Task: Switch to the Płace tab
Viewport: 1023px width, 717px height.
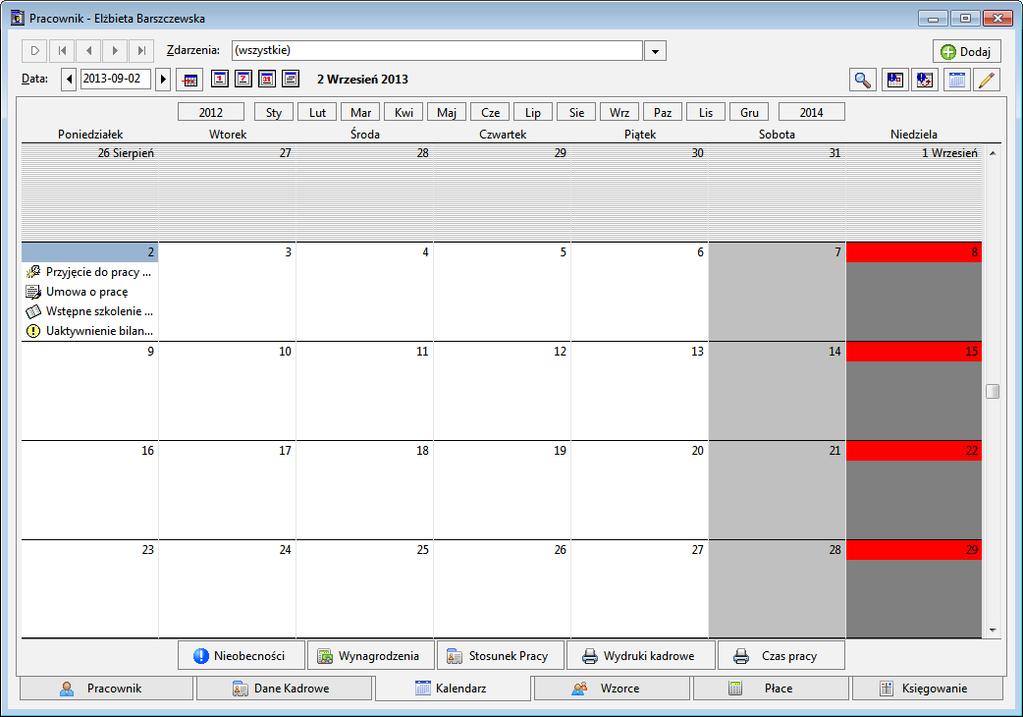Action: 771,688
